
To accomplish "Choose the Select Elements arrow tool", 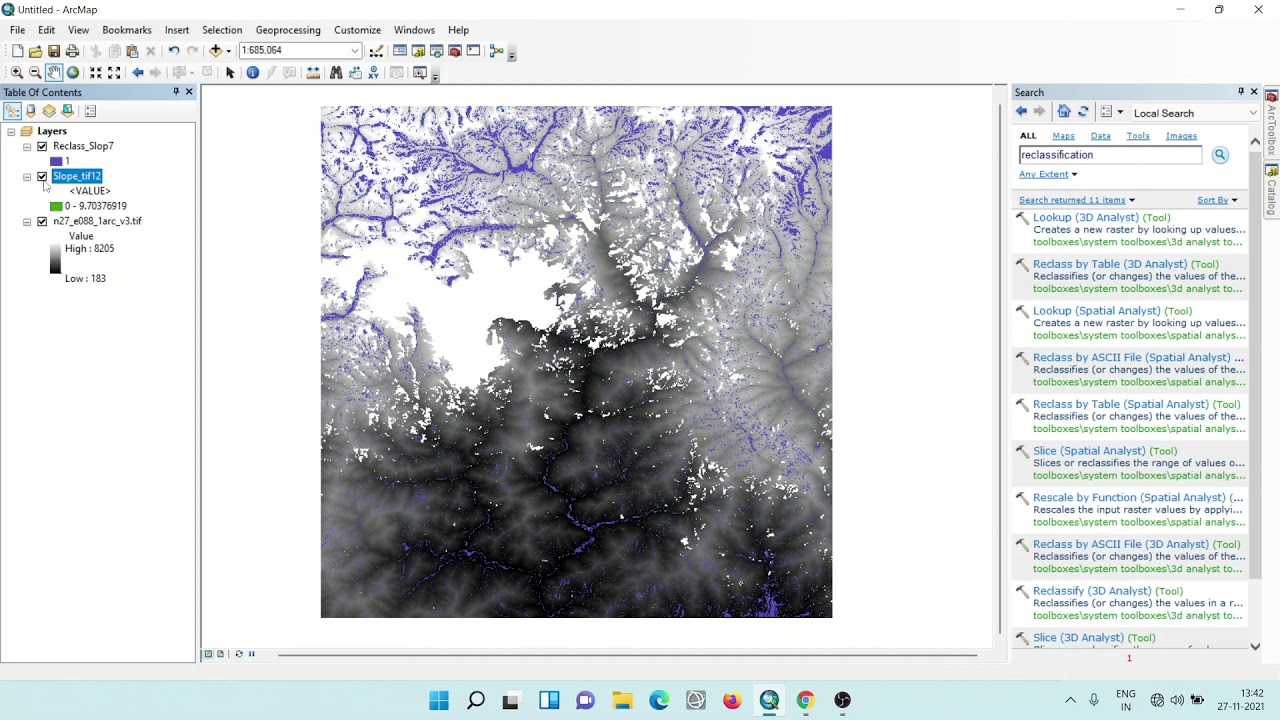I will coord(230,73).
